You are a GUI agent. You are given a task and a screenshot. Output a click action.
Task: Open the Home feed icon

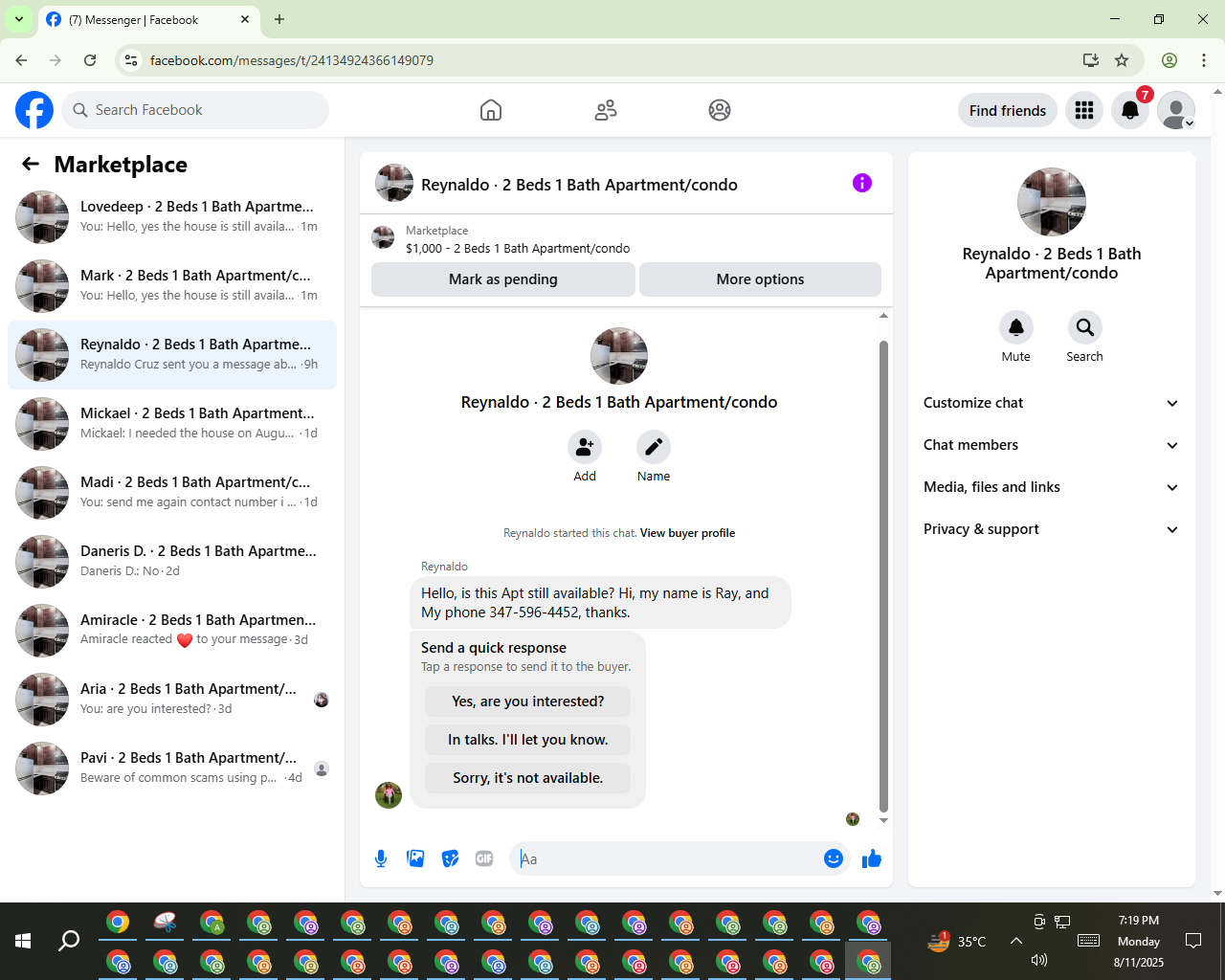491,110
